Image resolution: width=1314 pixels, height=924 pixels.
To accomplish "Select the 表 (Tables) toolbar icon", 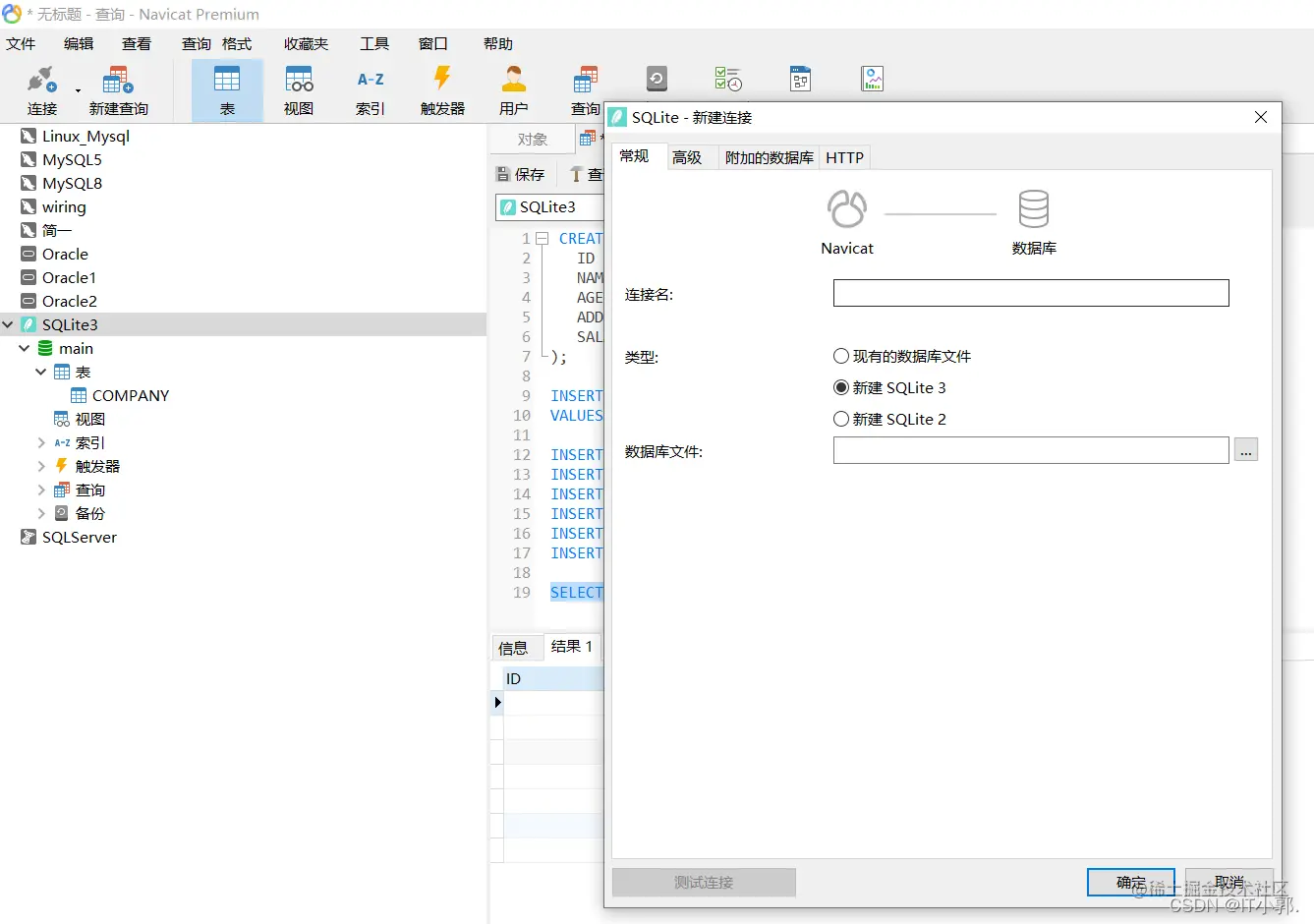I will point(227,88).
